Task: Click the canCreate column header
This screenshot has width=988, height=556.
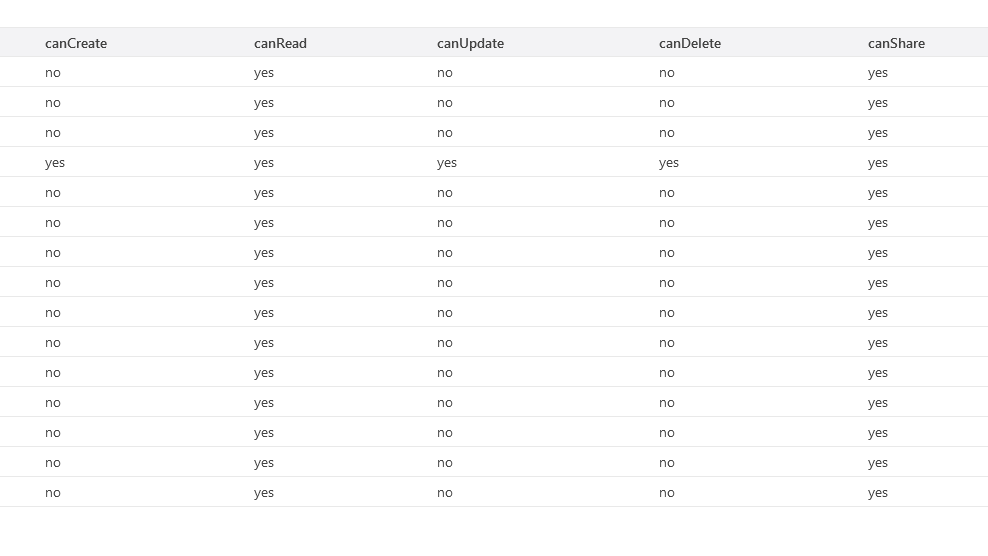Action: pos(76,43)
